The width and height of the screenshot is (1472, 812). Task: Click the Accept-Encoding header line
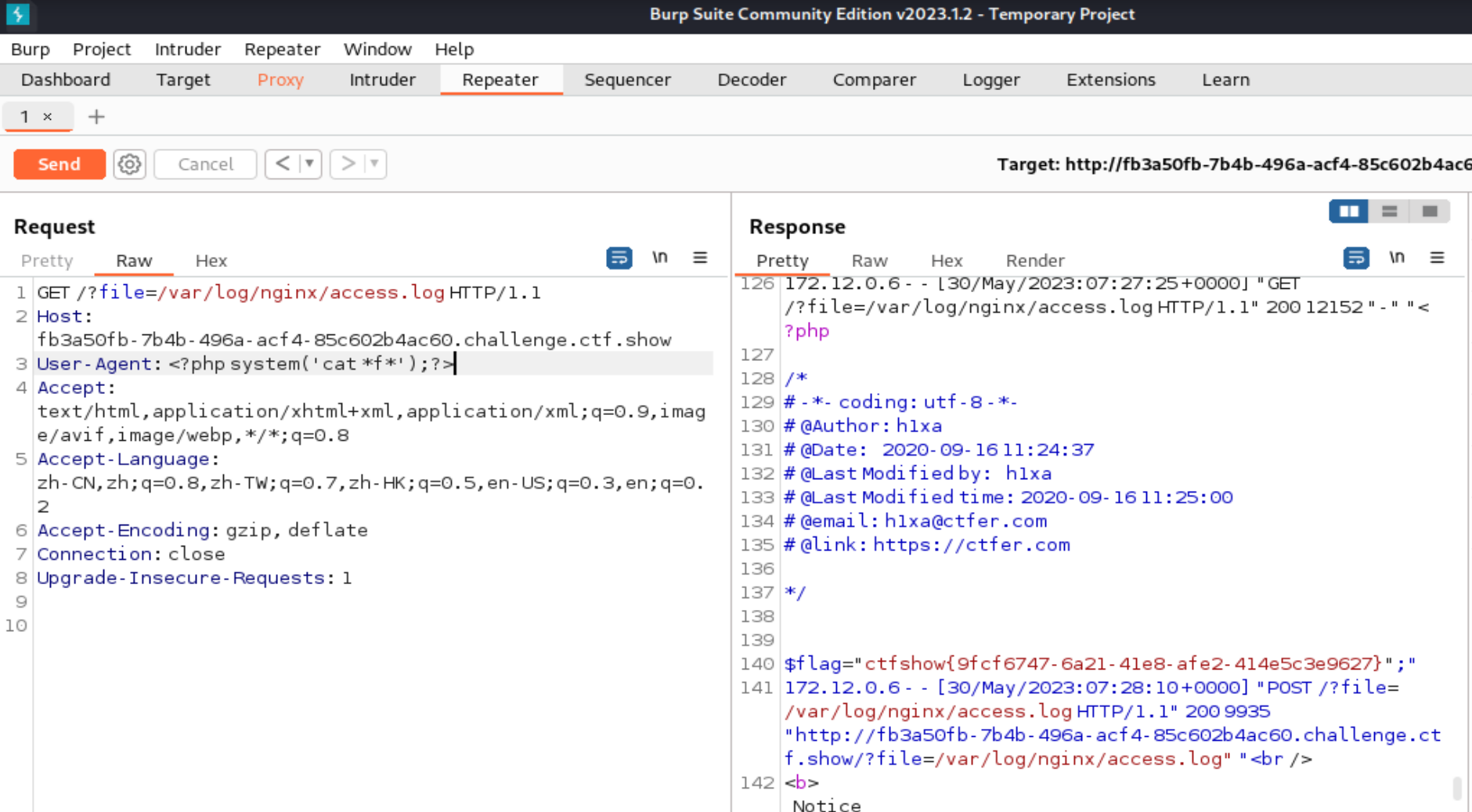click(202, 530)
